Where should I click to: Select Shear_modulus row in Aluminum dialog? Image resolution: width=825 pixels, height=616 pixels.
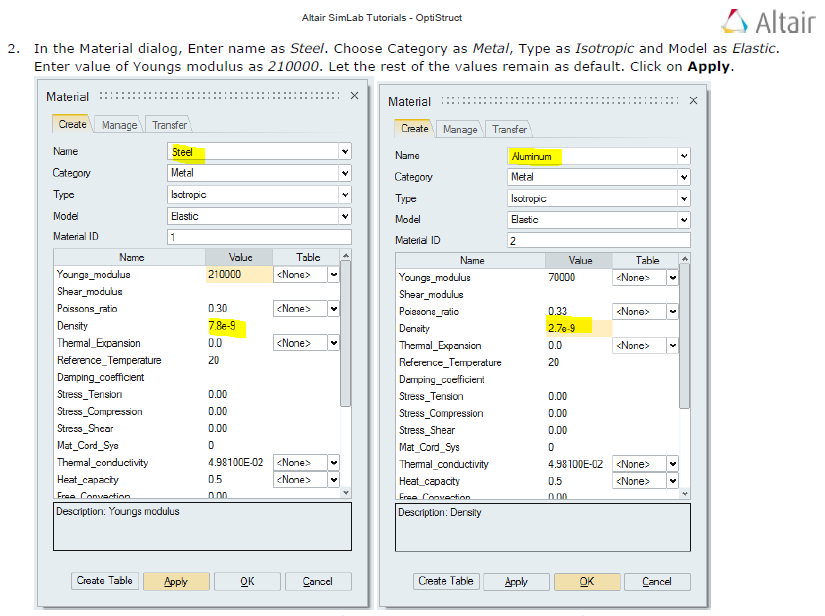(x=538, y=295)
